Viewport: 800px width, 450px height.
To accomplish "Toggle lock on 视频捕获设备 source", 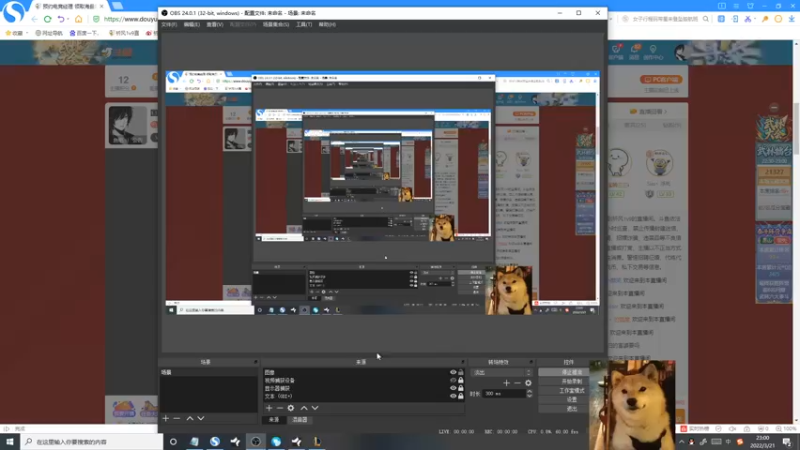I will 461,380.
